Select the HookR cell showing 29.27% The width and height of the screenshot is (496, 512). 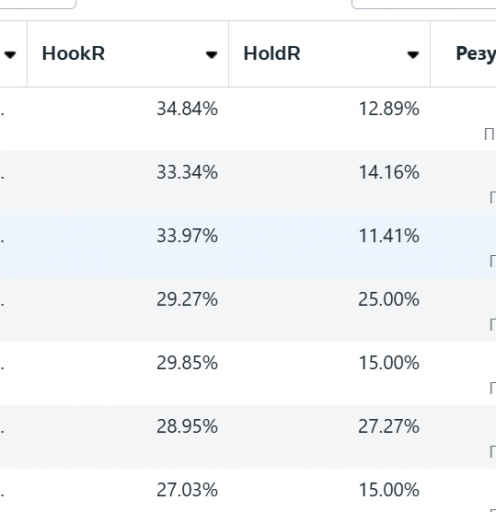[187, 299]
